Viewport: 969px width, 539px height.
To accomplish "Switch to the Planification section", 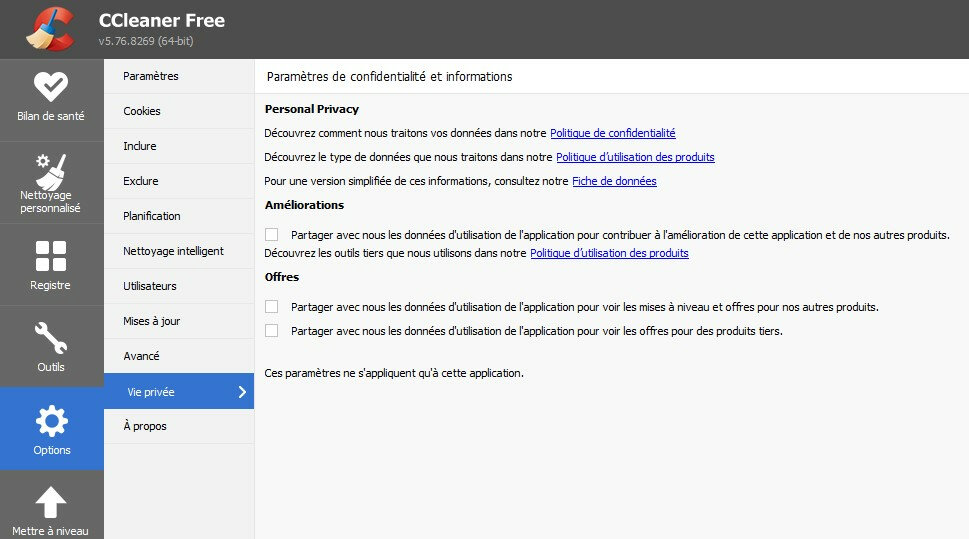I will click(152, 216).
